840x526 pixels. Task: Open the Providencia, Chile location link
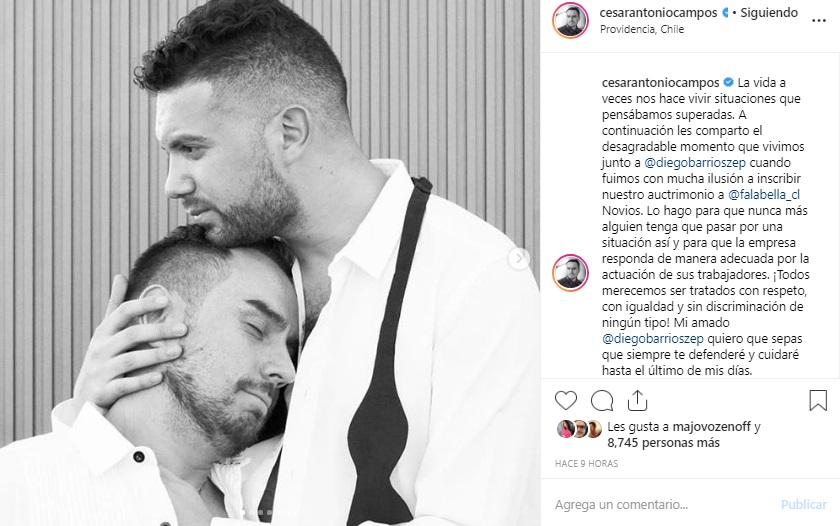[x=642, y=29]
